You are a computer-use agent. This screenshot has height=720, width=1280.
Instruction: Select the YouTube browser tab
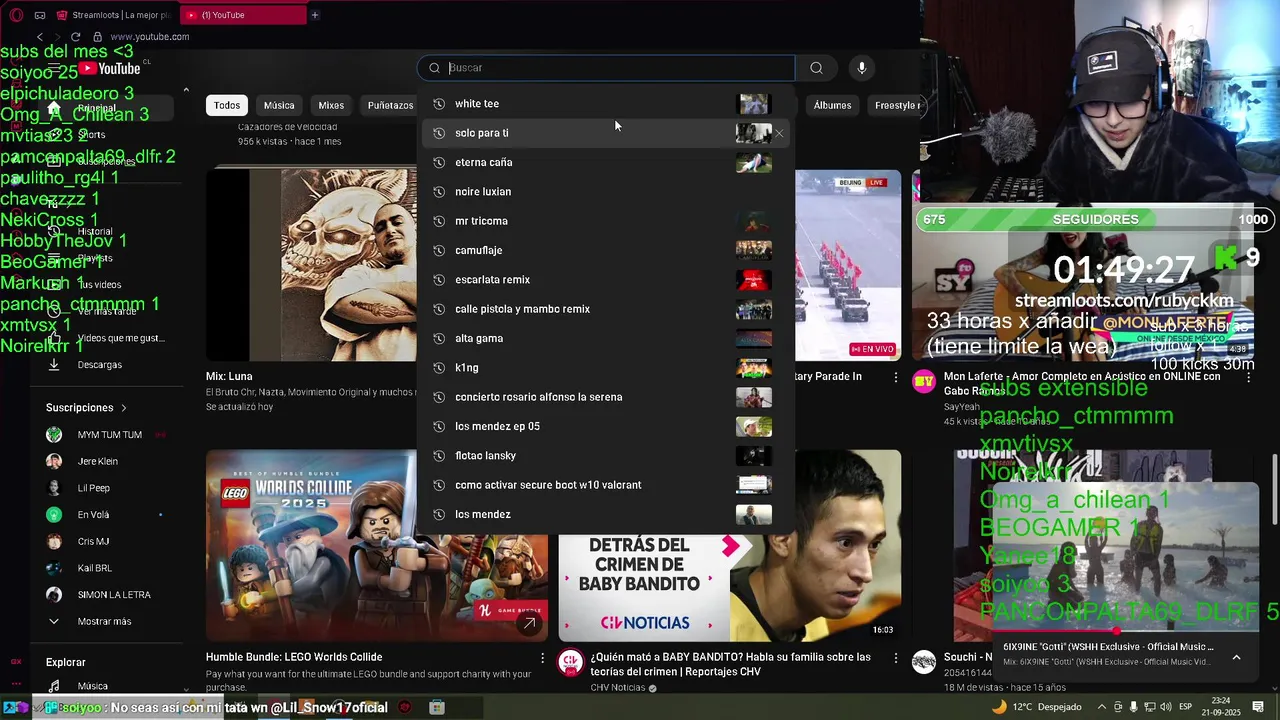[x=243, y=15]
